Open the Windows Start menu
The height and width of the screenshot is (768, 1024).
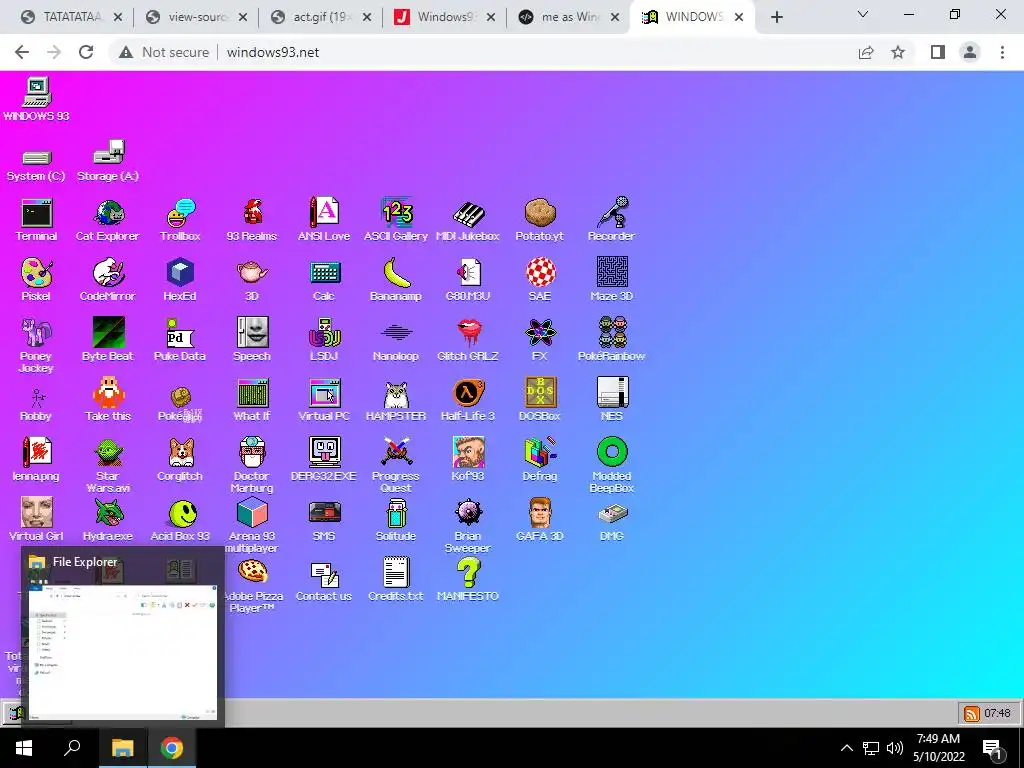24,748
